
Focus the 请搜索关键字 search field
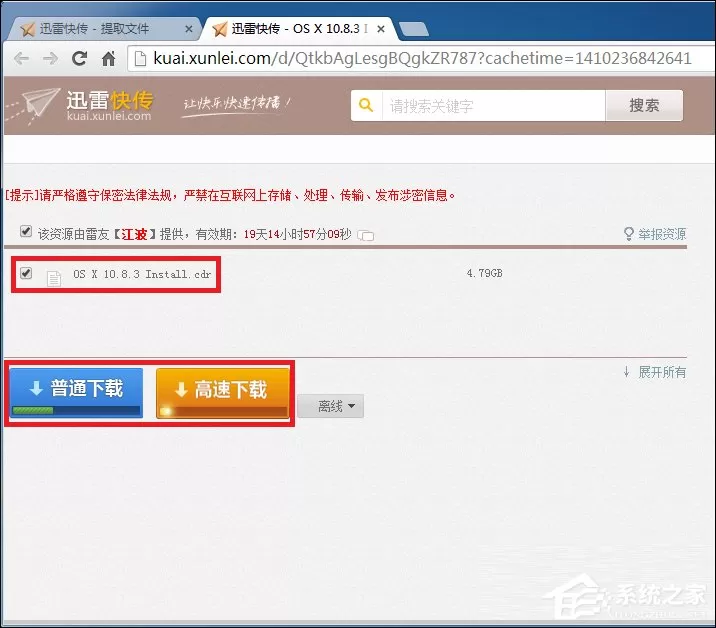(493, 106)
